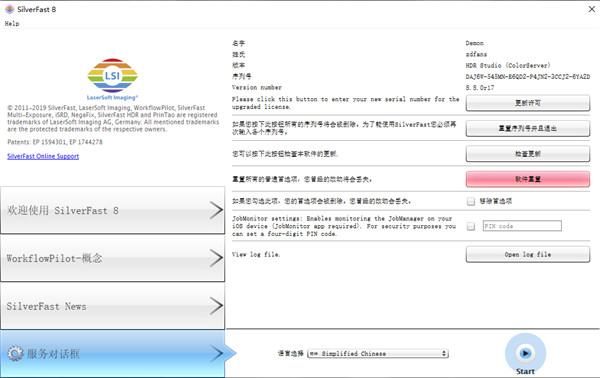
Task: Click the gear icon on 服务对话框 tab
Action: click(15, 354)
